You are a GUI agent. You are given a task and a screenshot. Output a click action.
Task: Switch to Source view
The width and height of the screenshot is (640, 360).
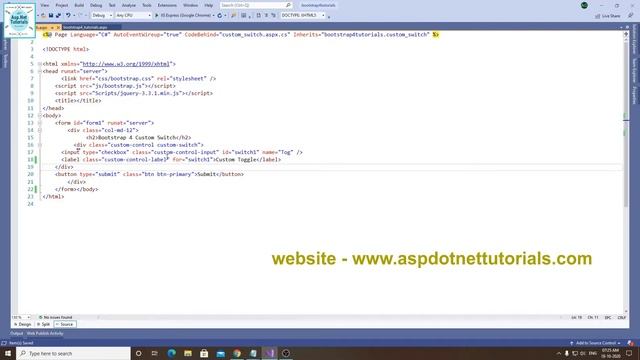[x=65, y=324]
